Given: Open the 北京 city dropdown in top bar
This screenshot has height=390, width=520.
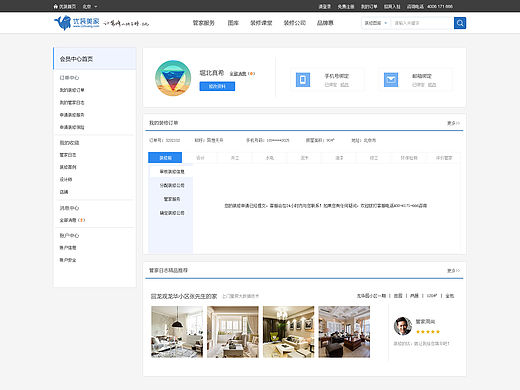Looking at the screenshot, I should pos(90,6).
